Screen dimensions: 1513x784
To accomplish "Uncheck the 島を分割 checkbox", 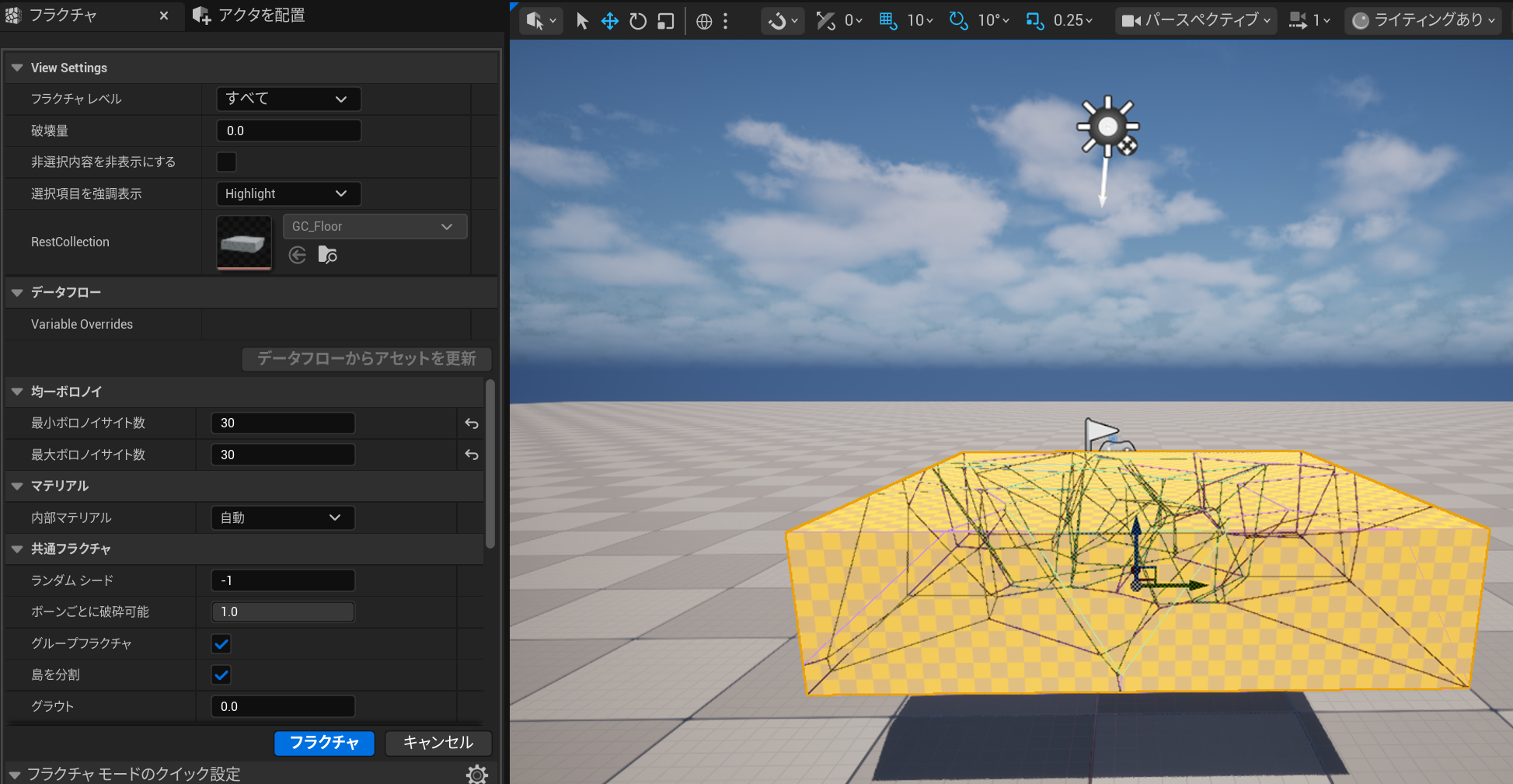I will pos(221,674).
